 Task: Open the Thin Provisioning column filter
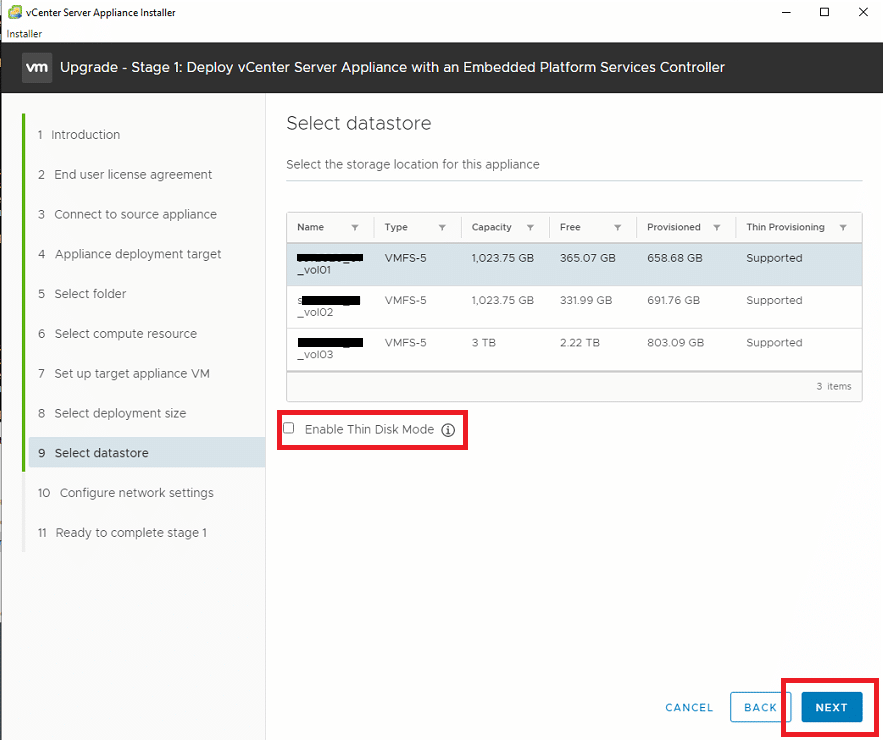843,228
